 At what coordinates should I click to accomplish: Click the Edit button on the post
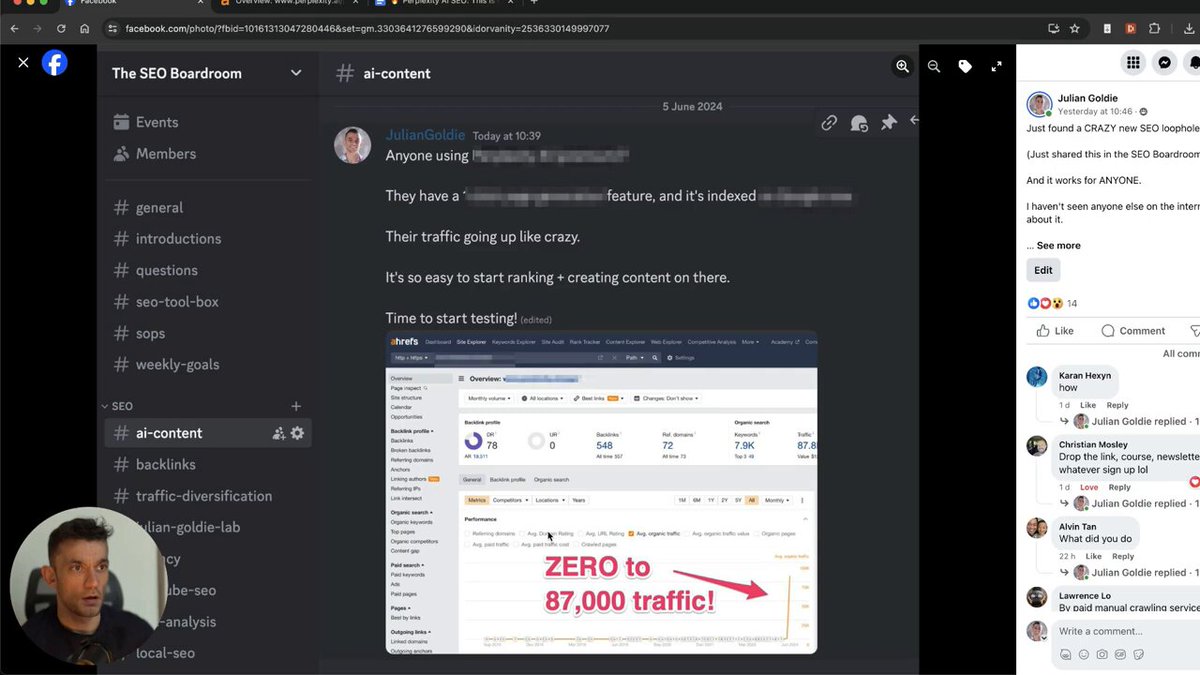(1043, 270)
